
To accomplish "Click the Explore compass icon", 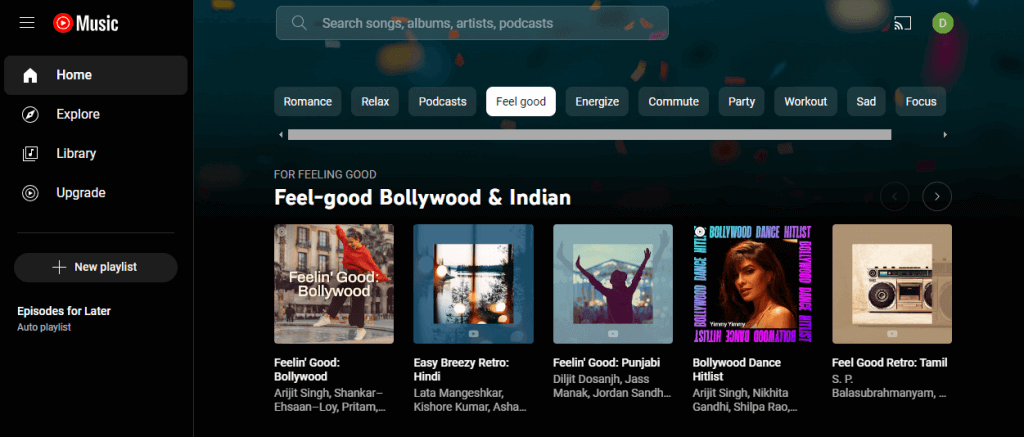I will (30, 114).
